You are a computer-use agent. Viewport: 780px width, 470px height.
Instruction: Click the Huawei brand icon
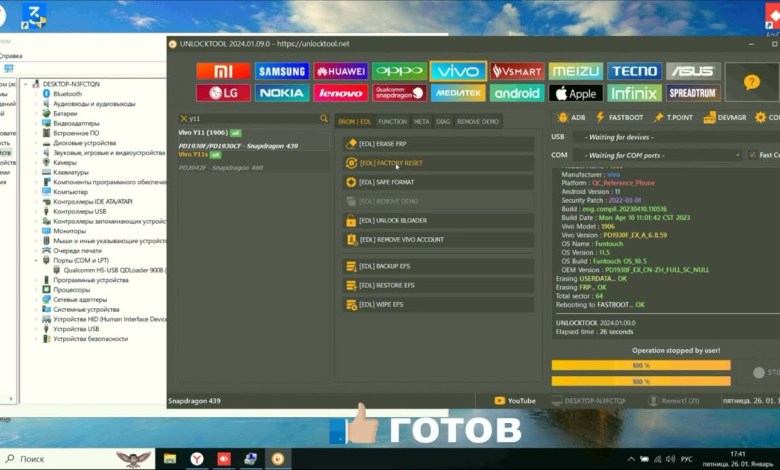point(341,71)
